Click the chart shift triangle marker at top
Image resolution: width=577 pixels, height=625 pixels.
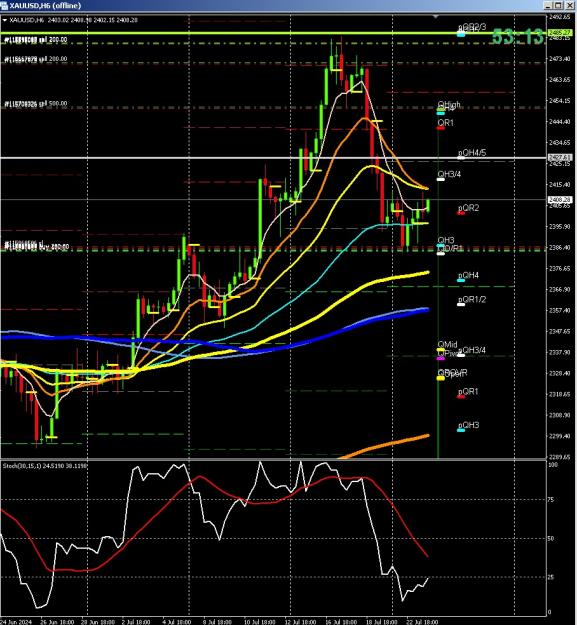(436, 17)
